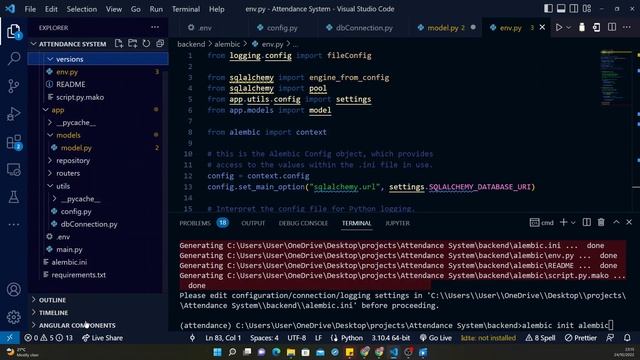Split the terminal panel
The image size is (640, 360).
(x=587, y=222)
